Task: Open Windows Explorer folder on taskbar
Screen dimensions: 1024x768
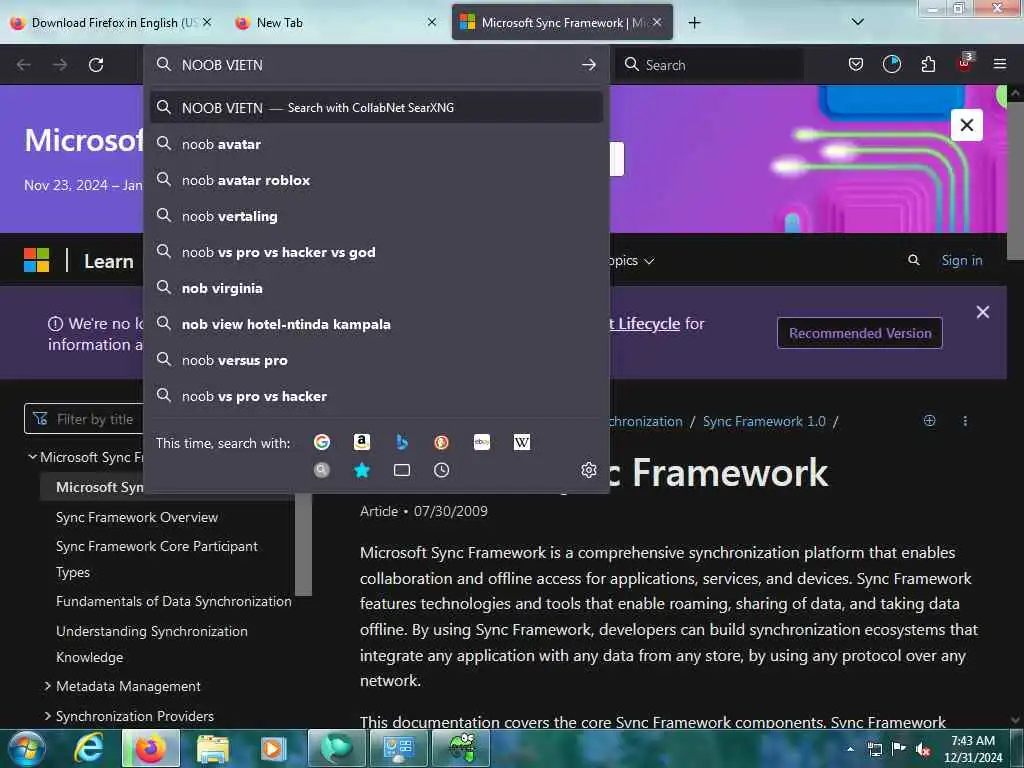Action: click(212, 748)
